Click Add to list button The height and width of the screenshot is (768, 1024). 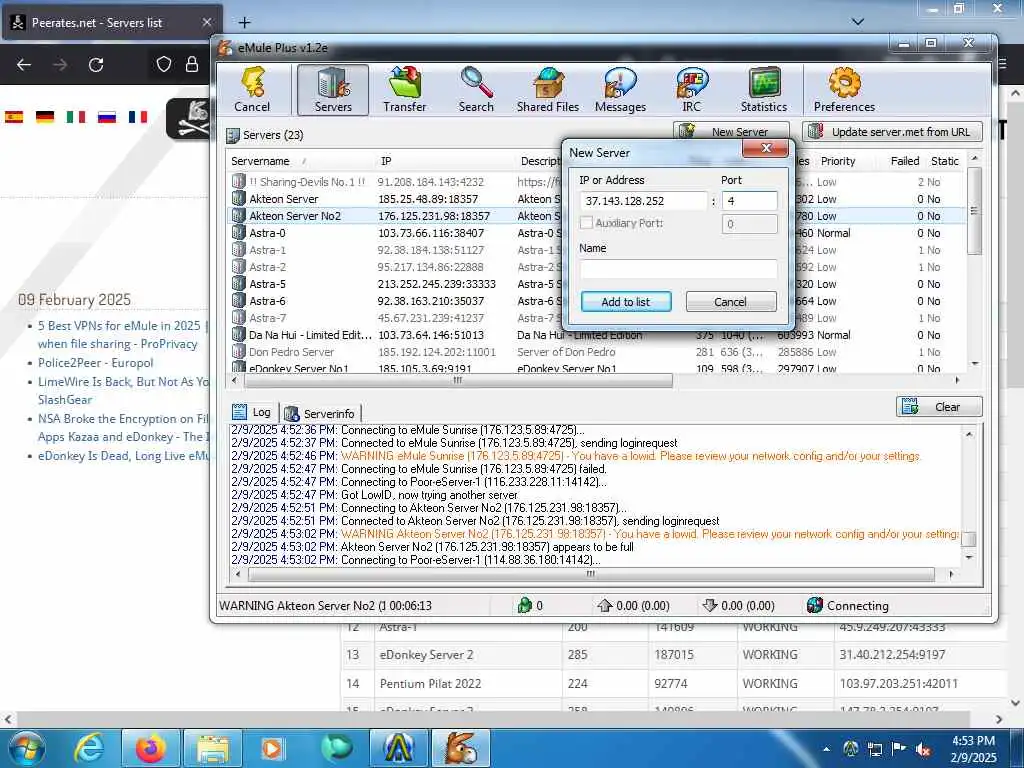pos(626,302)
